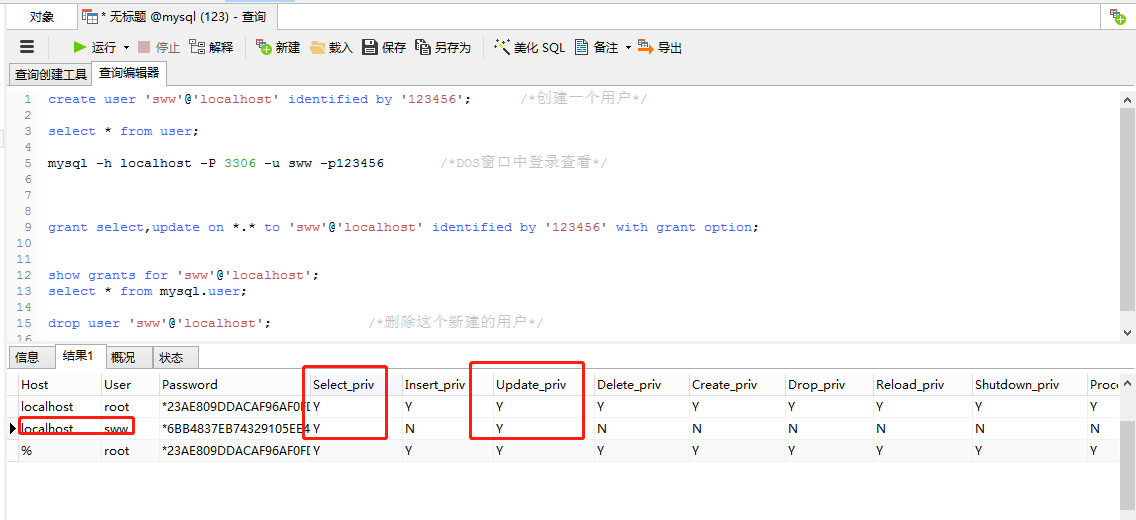The image size is (1136, 520).
Task: Click the show grants for line
Action: (183, 275)
